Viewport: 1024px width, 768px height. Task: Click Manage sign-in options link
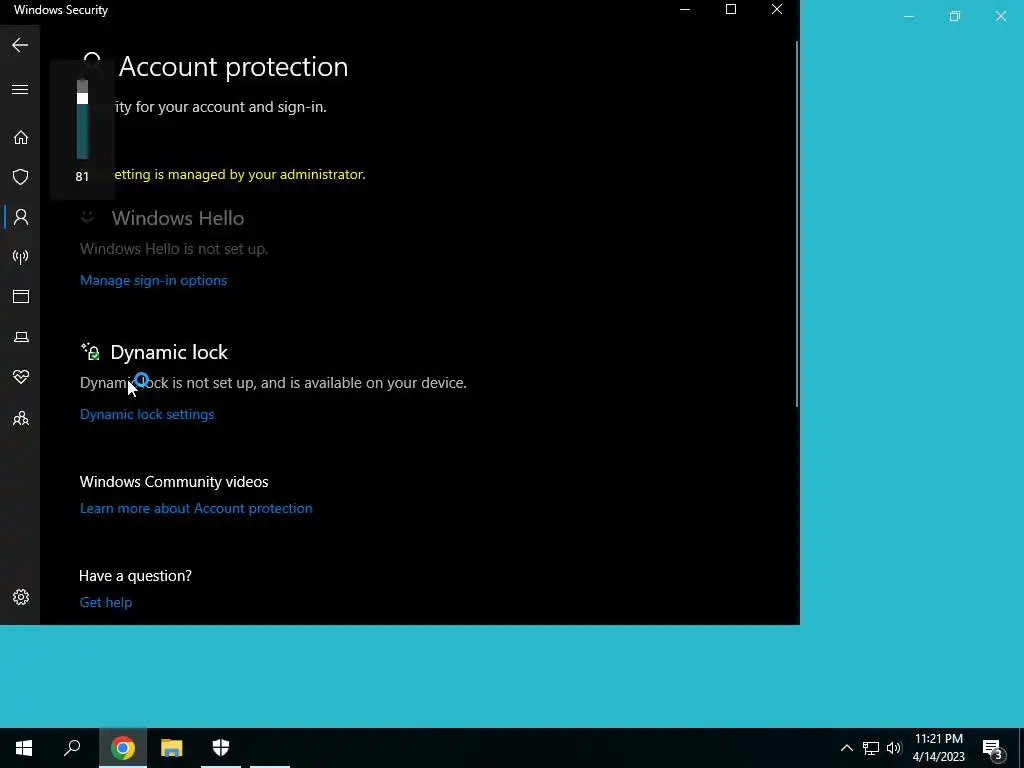click(153, 280)
